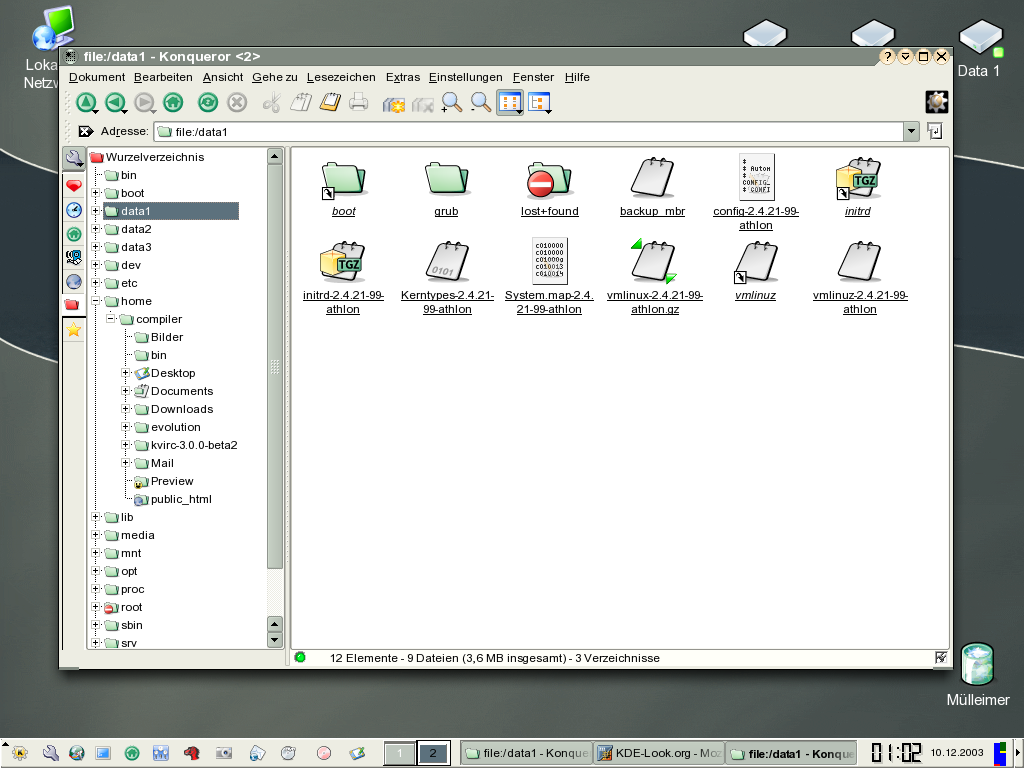
Task: Open the Lesezeichen menu
Action: tap(341, 77)
